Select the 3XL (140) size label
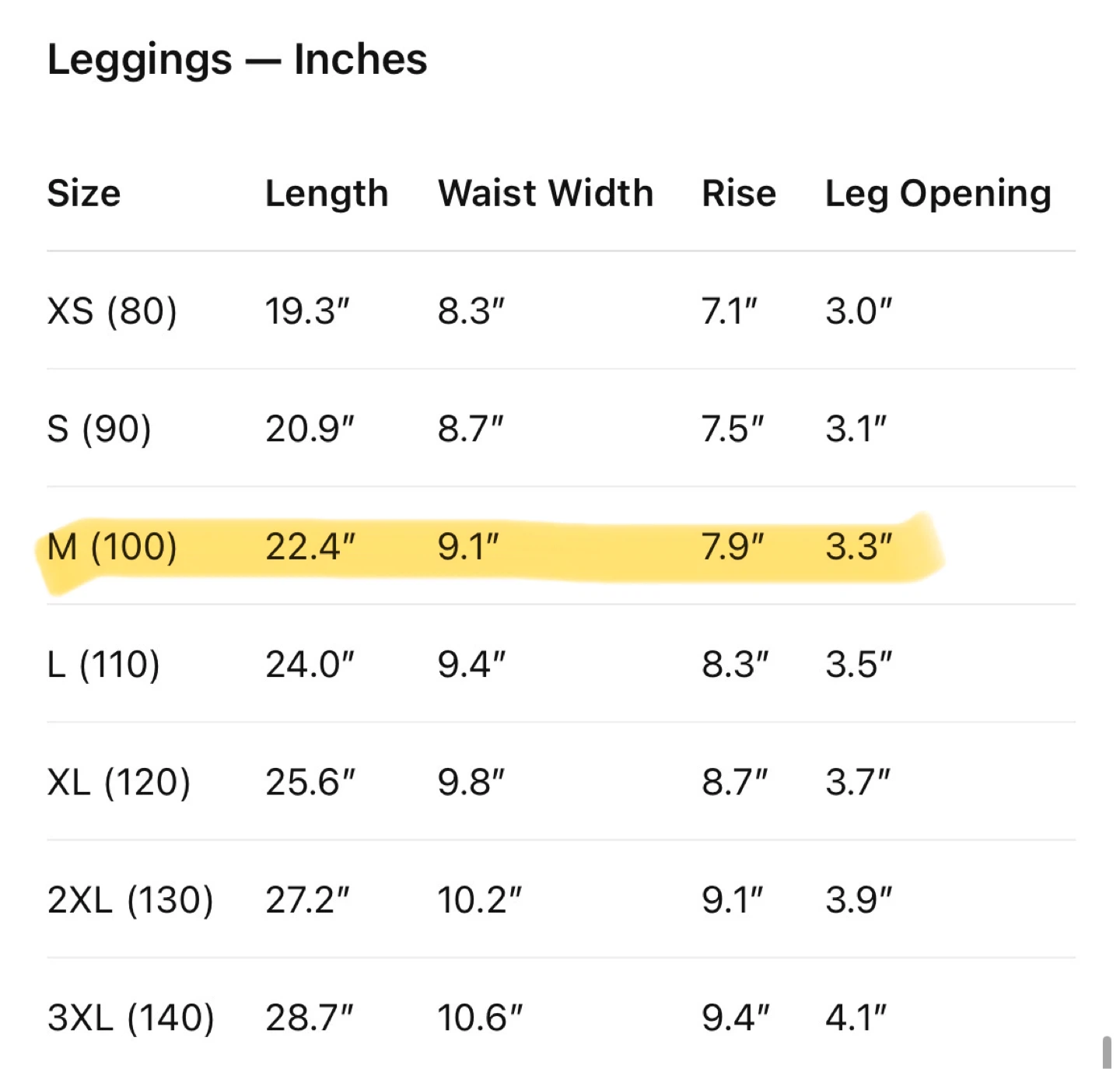The width and height of the screenshot is (1120, 1069). pos(131,1018)
